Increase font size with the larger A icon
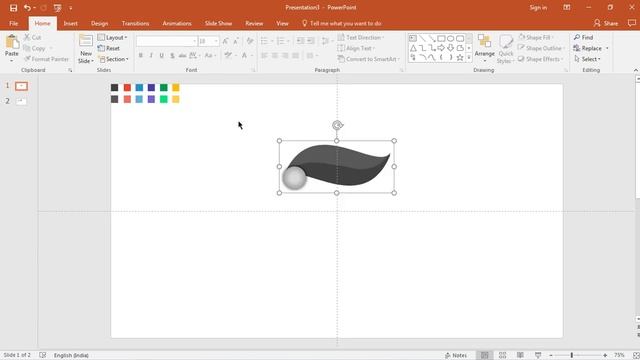 (225, 41)
